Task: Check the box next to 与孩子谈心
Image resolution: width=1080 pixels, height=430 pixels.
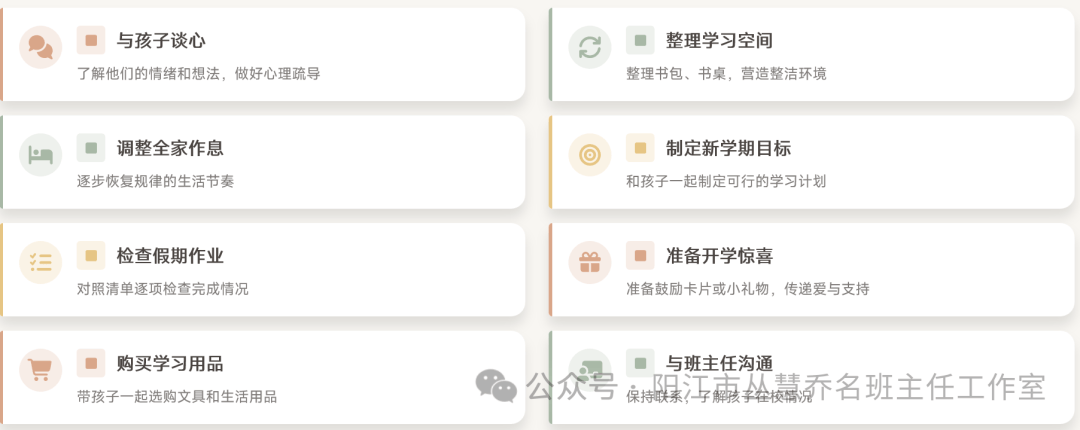Action: [91, 40]
